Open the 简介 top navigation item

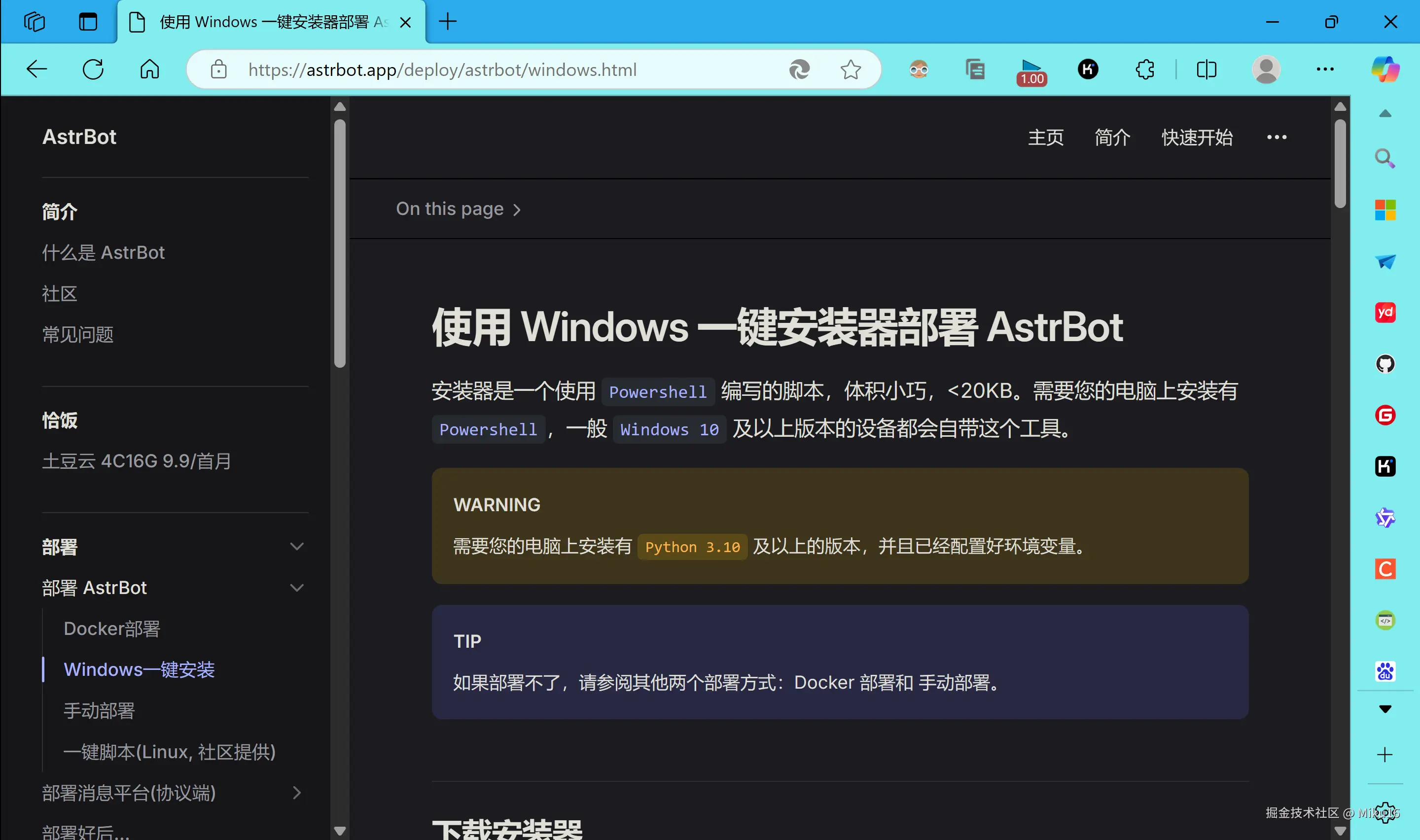[x=1112, y=138]
